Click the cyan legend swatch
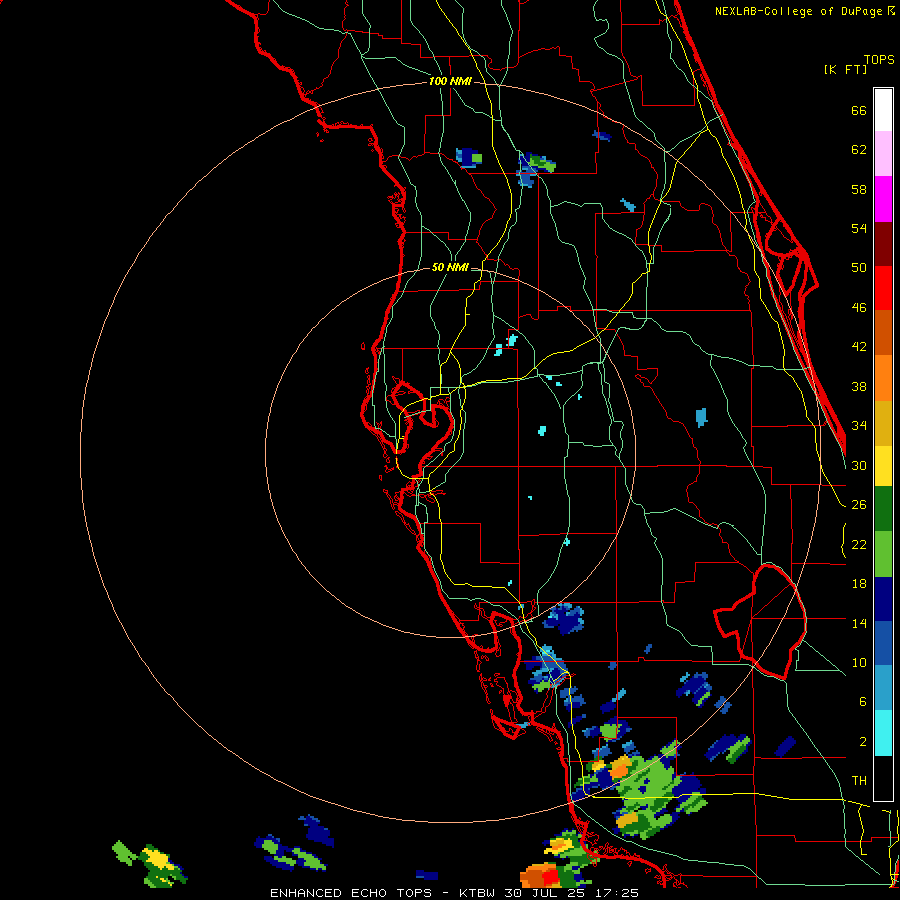Screen dimensions: 900x900 tap(883, 733)
